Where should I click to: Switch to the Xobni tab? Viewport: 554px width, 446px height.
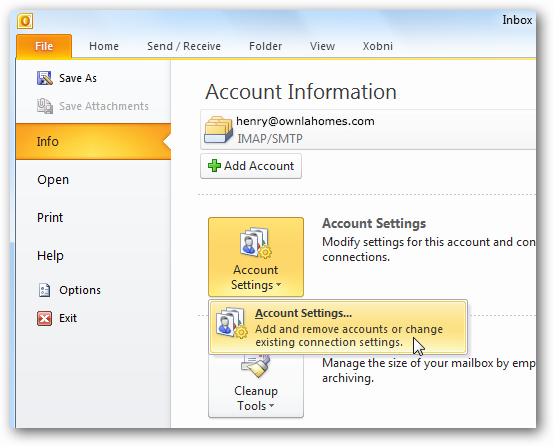[377, 46]
